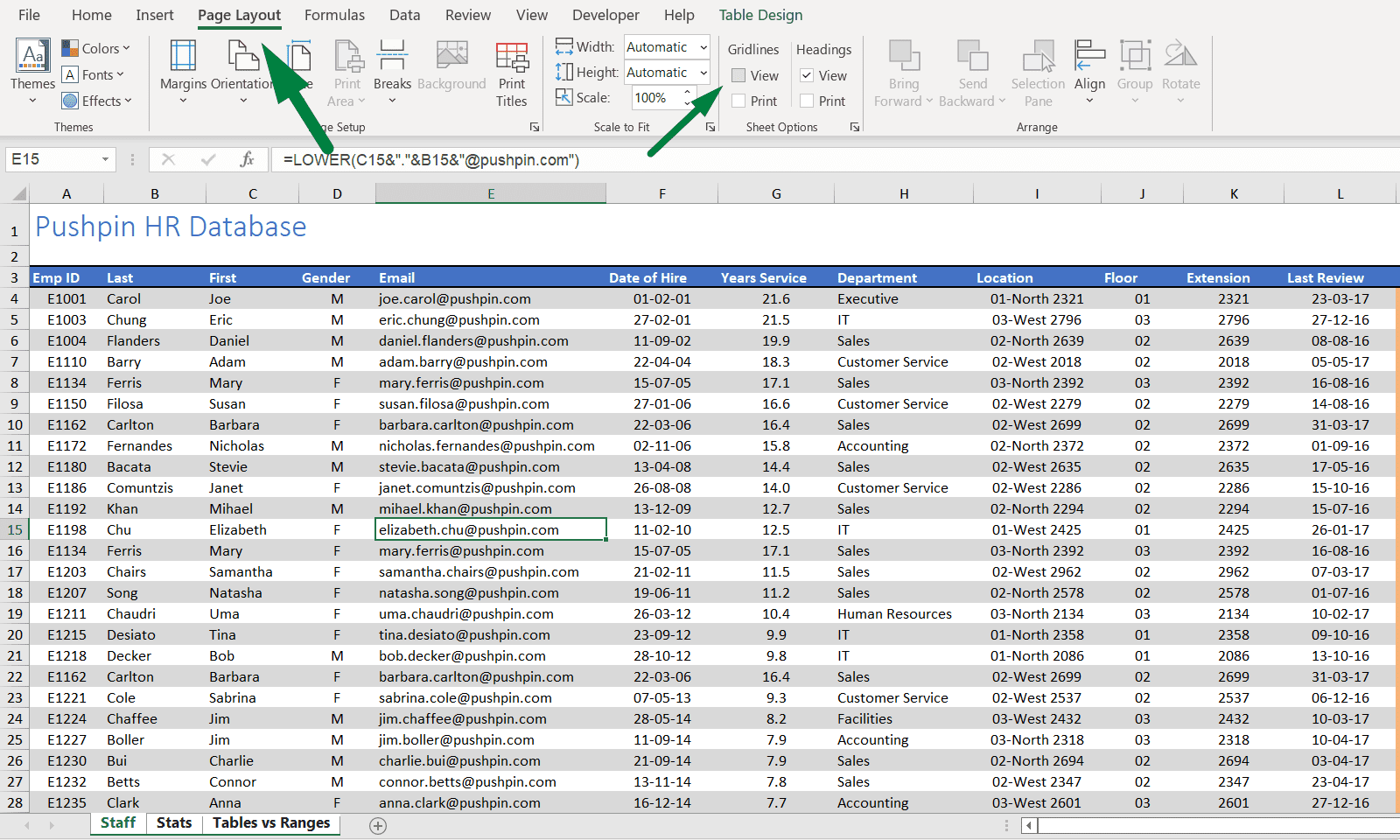Open the Sheet Options dialog launcher
Screen dimensions: 1400x840
(x=854, y=127)
